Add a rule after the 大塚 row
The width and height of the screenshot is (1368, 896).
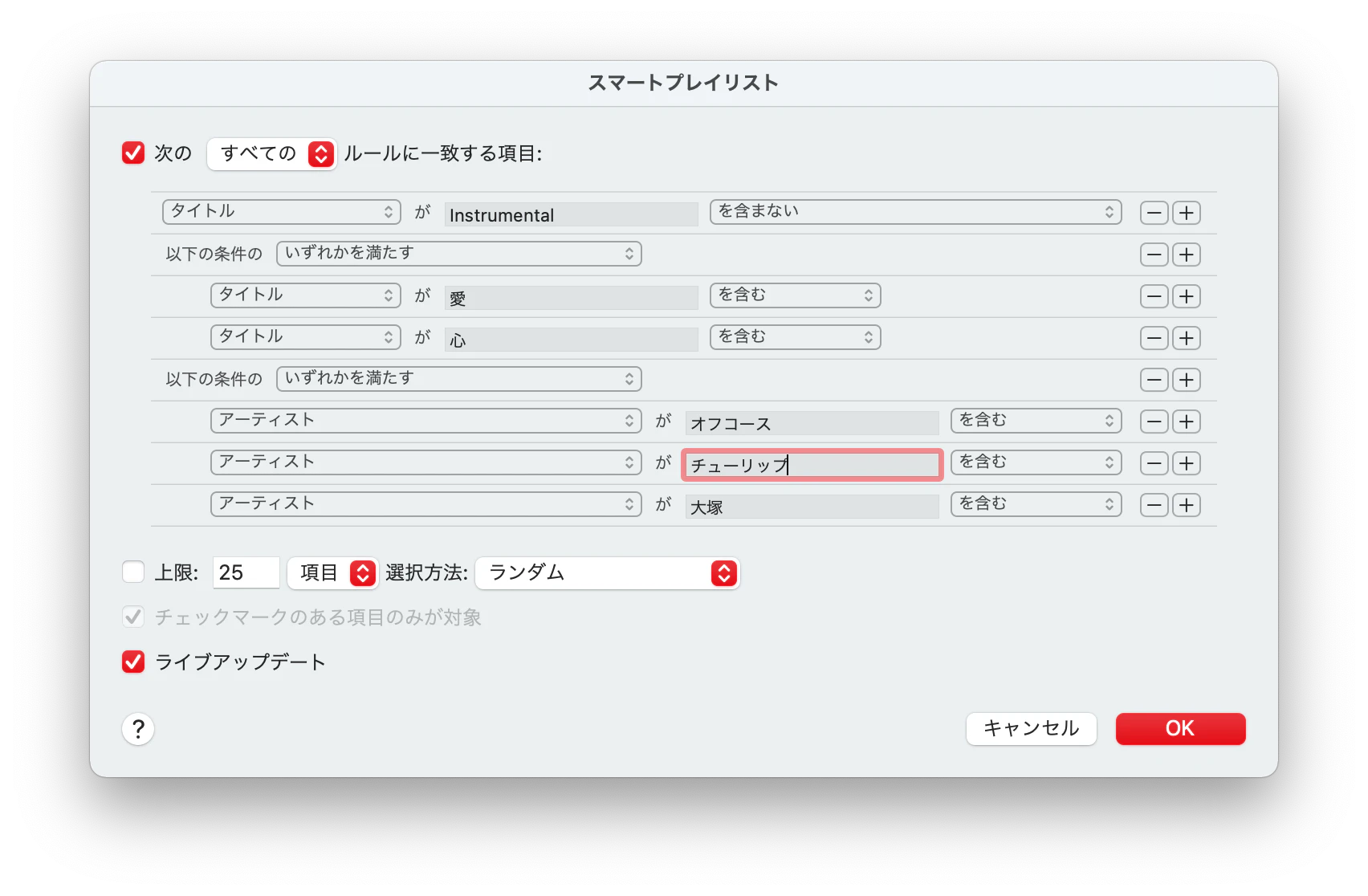[1187, 505]
